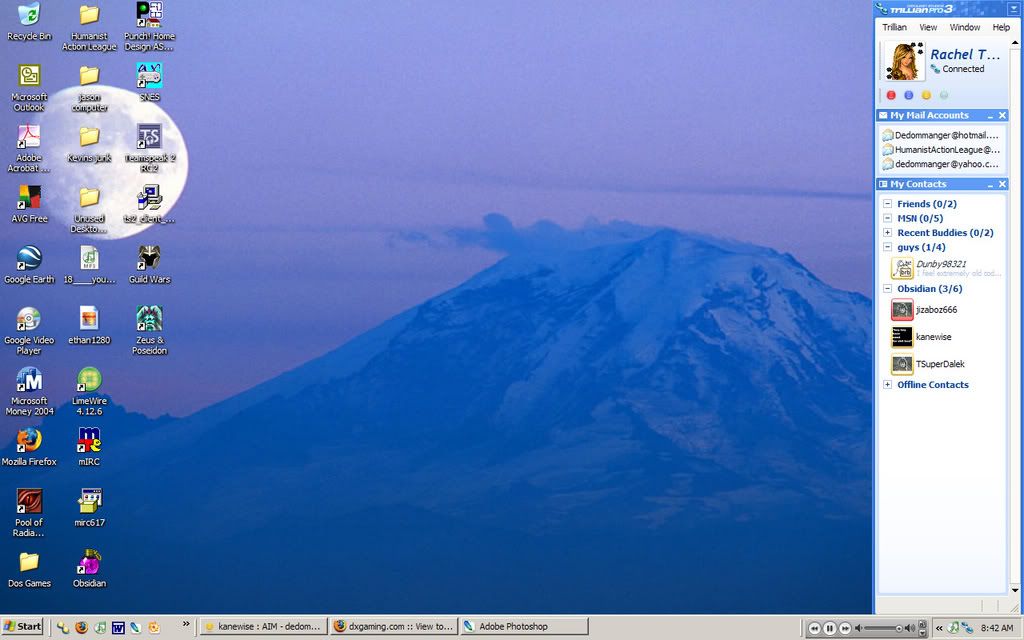1024x640 pixels.
Task: Click the Start button
Action: (x=20, y=626)
